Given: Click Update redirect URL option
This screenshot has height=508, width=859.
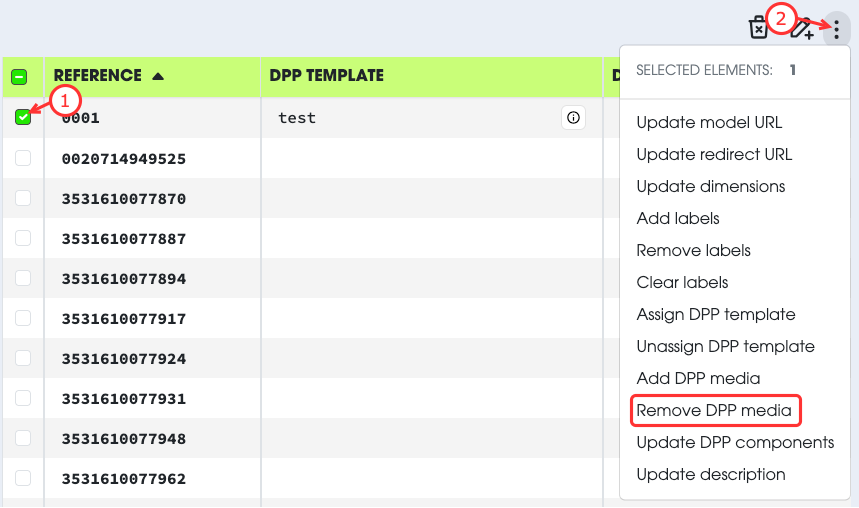Looking at the screenshot, I should coord(714,154).
